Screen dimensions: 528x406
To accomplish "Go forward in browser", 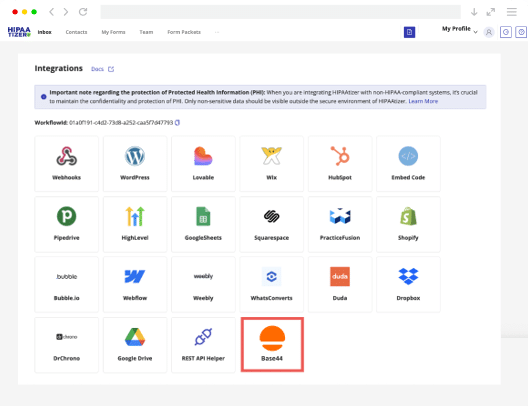I will (66, 12).
